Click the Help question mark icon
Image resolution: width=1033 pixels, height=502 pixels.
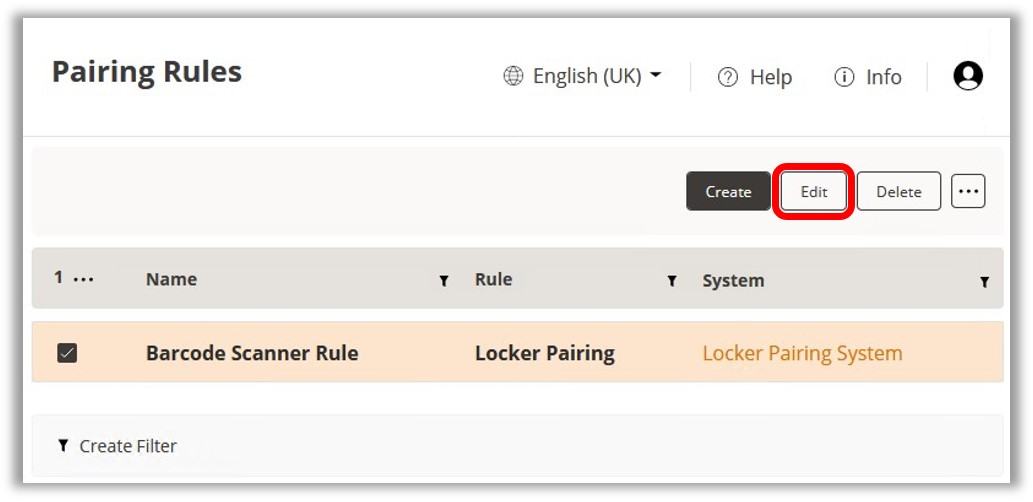[728, 77]
